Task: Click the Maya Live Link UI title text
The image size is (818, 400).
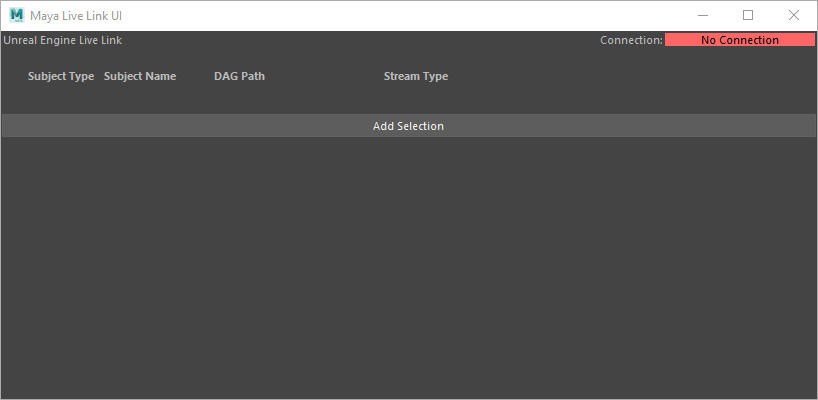Action: click(76, 15)
